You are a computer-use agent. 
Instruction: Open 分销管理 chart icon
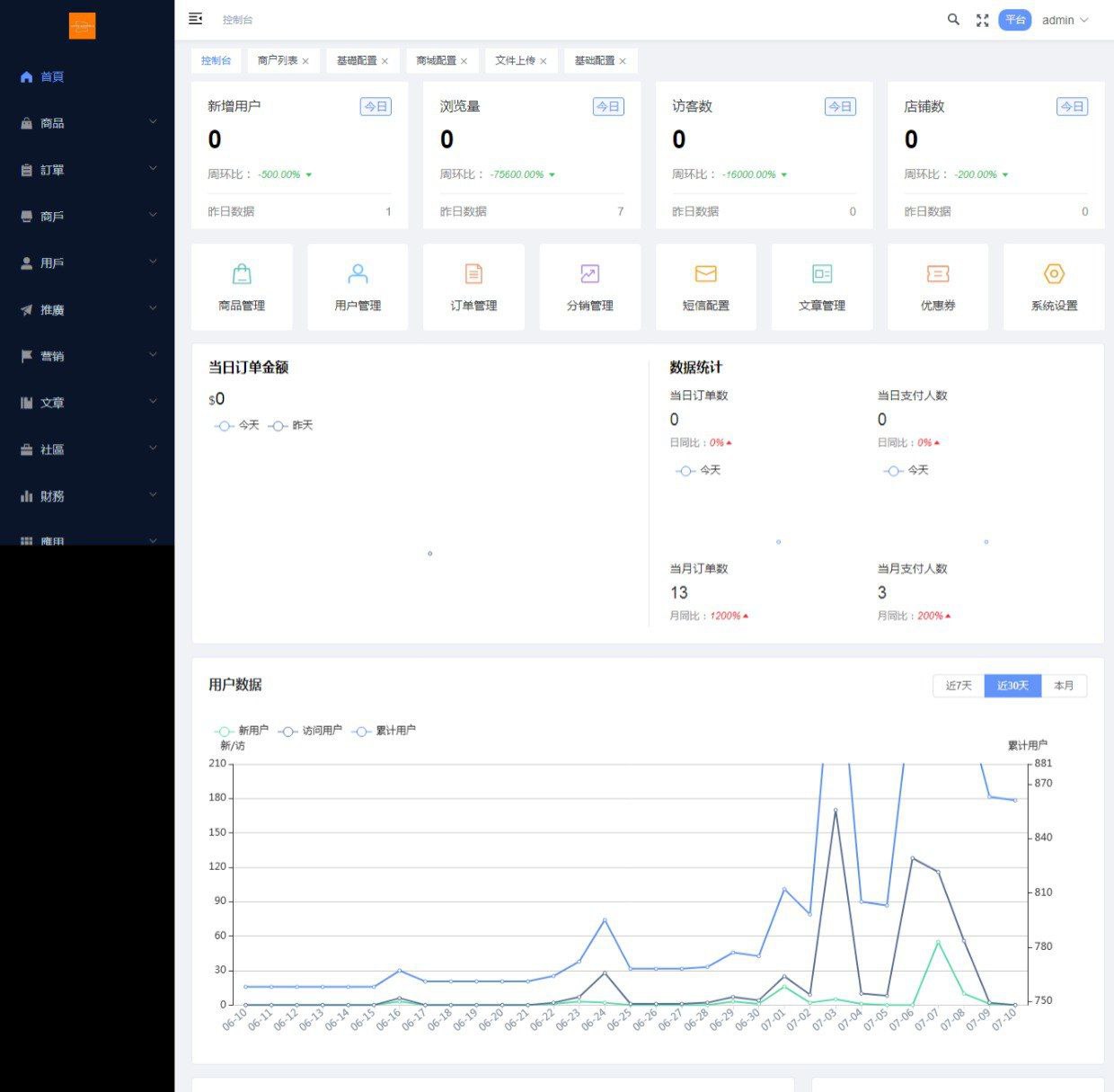(x=589, y=274)
